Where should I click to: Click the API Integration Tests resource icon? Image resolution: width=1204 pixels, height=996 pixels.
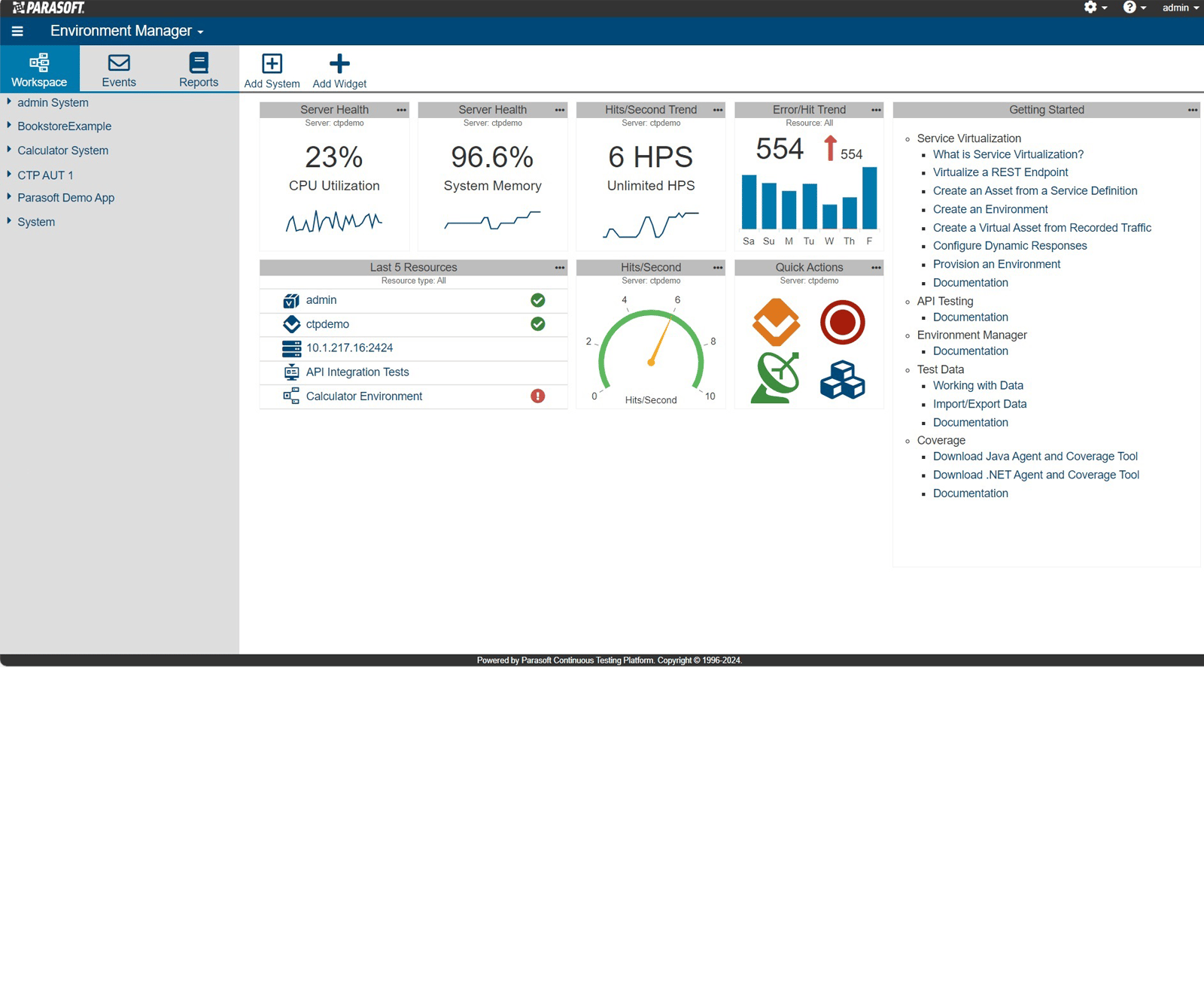click(290, 372)
